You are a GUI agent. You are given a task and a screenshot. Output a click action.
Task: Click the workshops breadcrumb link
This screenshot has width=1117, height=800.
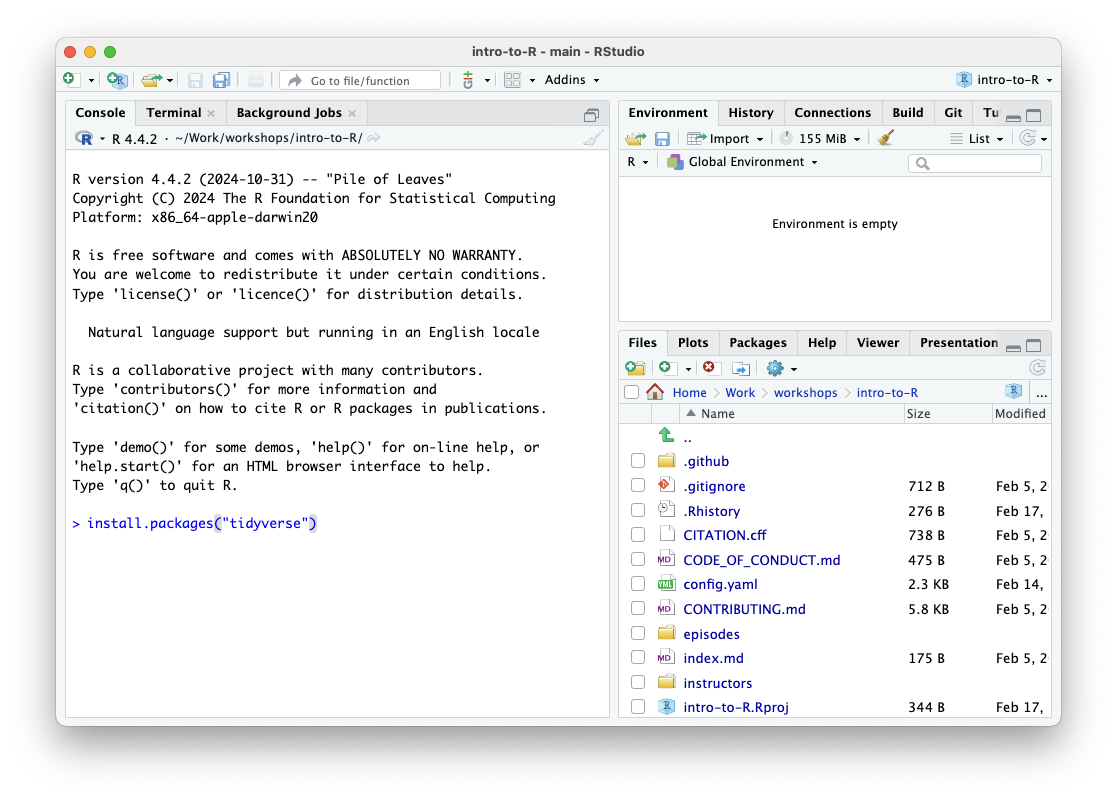[805, 393]
